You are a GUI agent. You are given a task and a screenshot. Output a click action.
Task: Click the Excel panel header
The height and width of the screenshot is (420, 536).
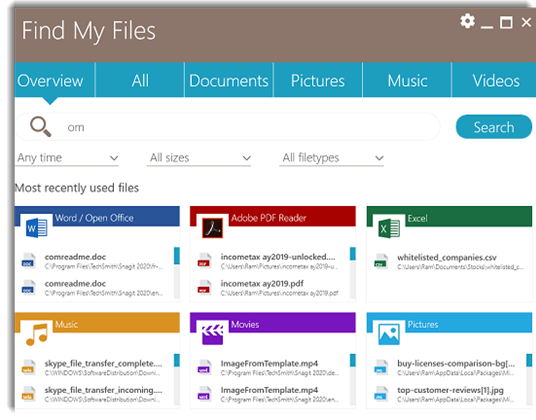point(449,216)
